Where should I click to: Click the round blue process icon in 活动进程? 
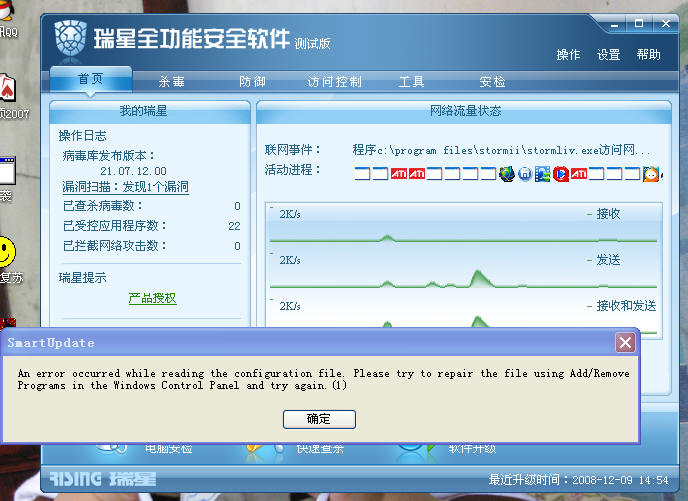click(x=525, y=174)
